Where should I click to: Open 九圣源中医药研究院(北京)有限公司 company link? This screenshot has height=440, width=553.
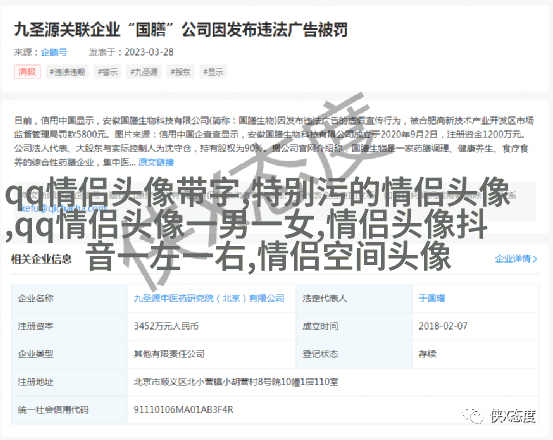[x=209, y=298]
